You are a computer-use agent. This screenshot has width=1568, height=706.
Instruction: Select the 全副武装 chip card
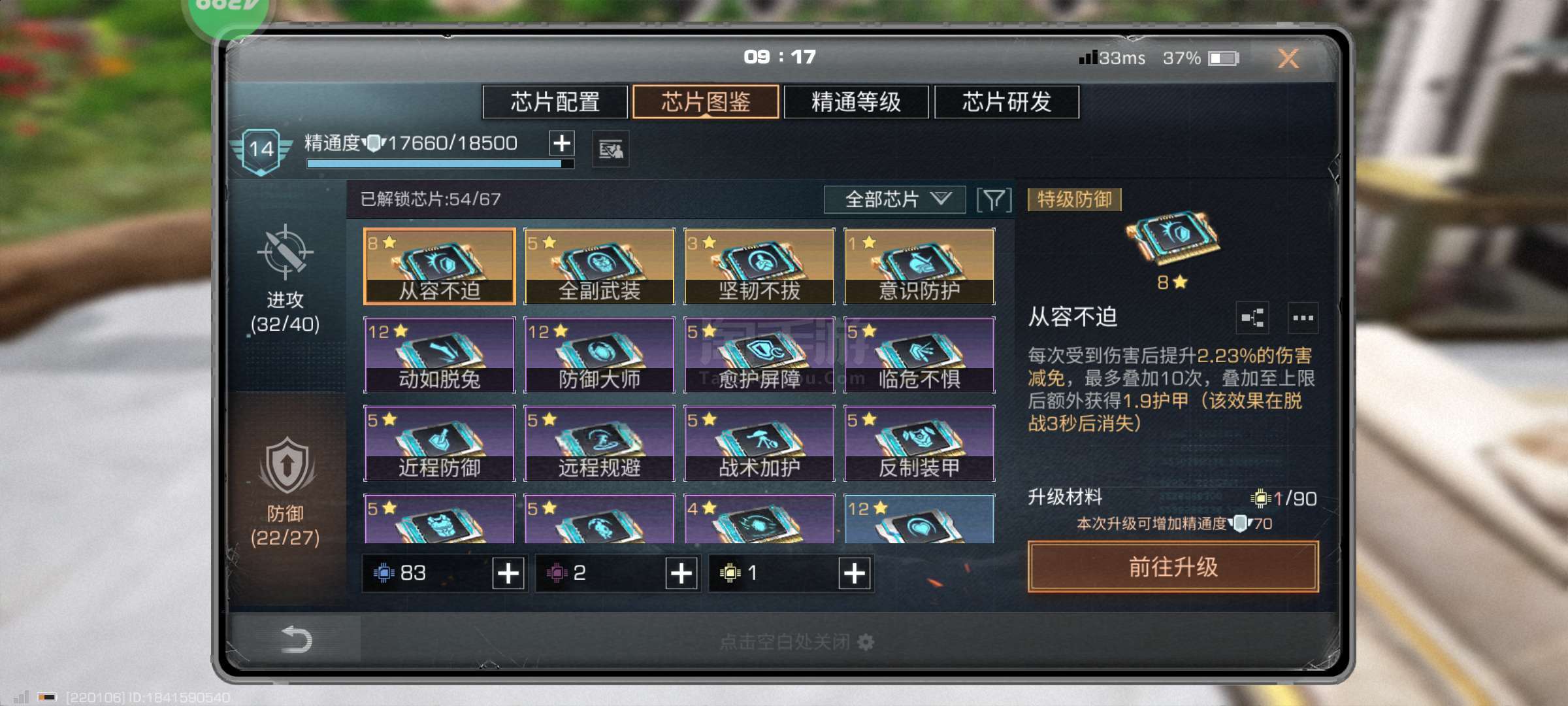pos(599,266)
